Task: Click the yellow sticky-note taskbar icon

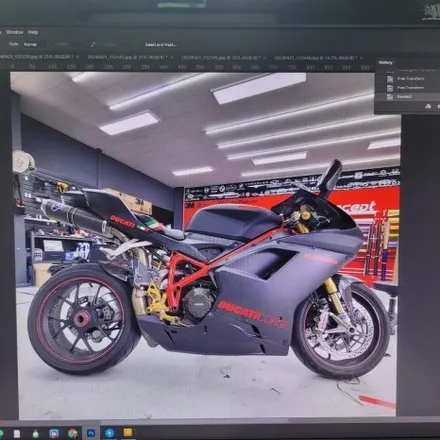Action: coord(128,433)
